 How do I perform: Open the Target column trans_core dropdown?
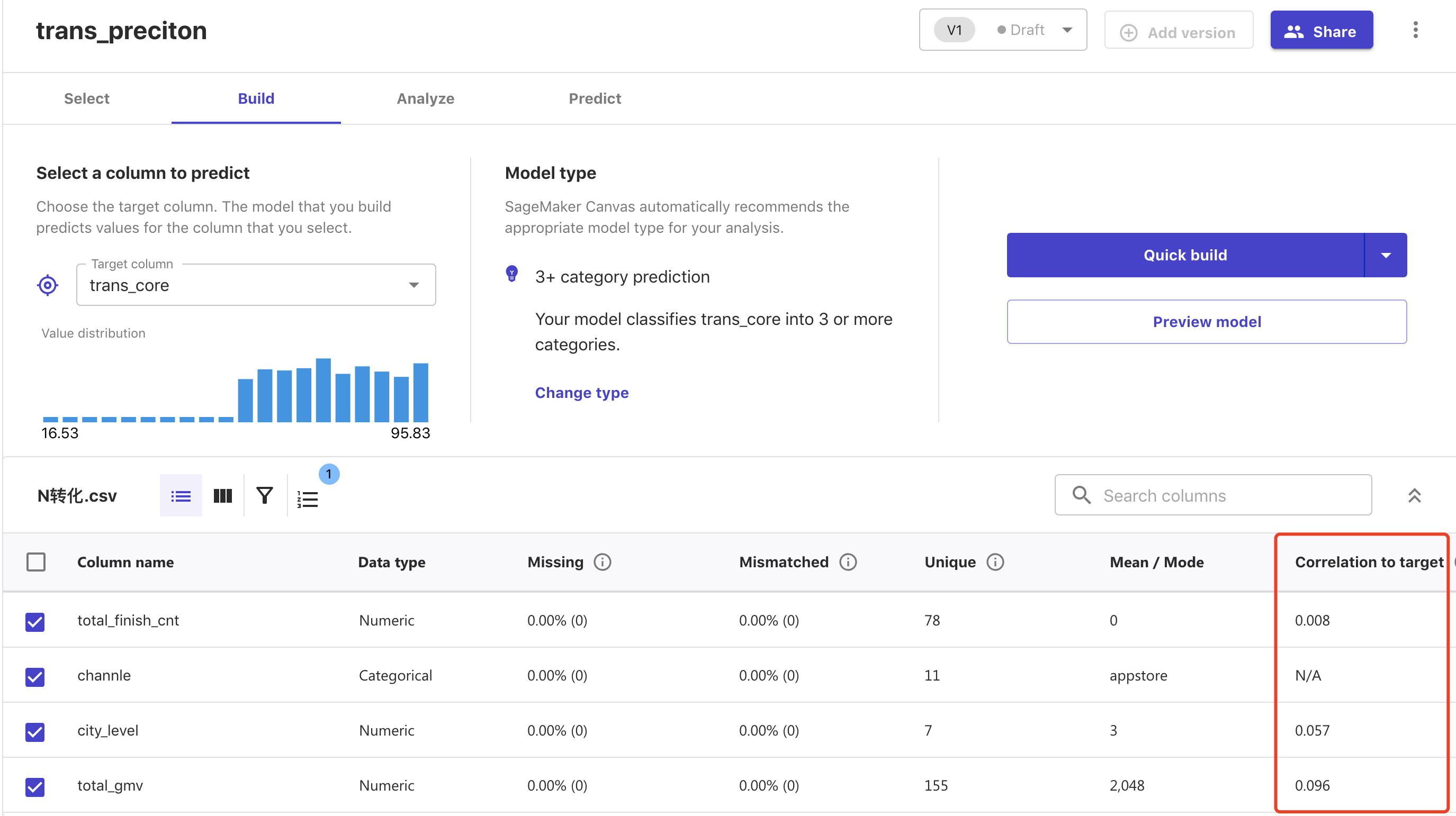pyautogui.click(x=256, y=285)
